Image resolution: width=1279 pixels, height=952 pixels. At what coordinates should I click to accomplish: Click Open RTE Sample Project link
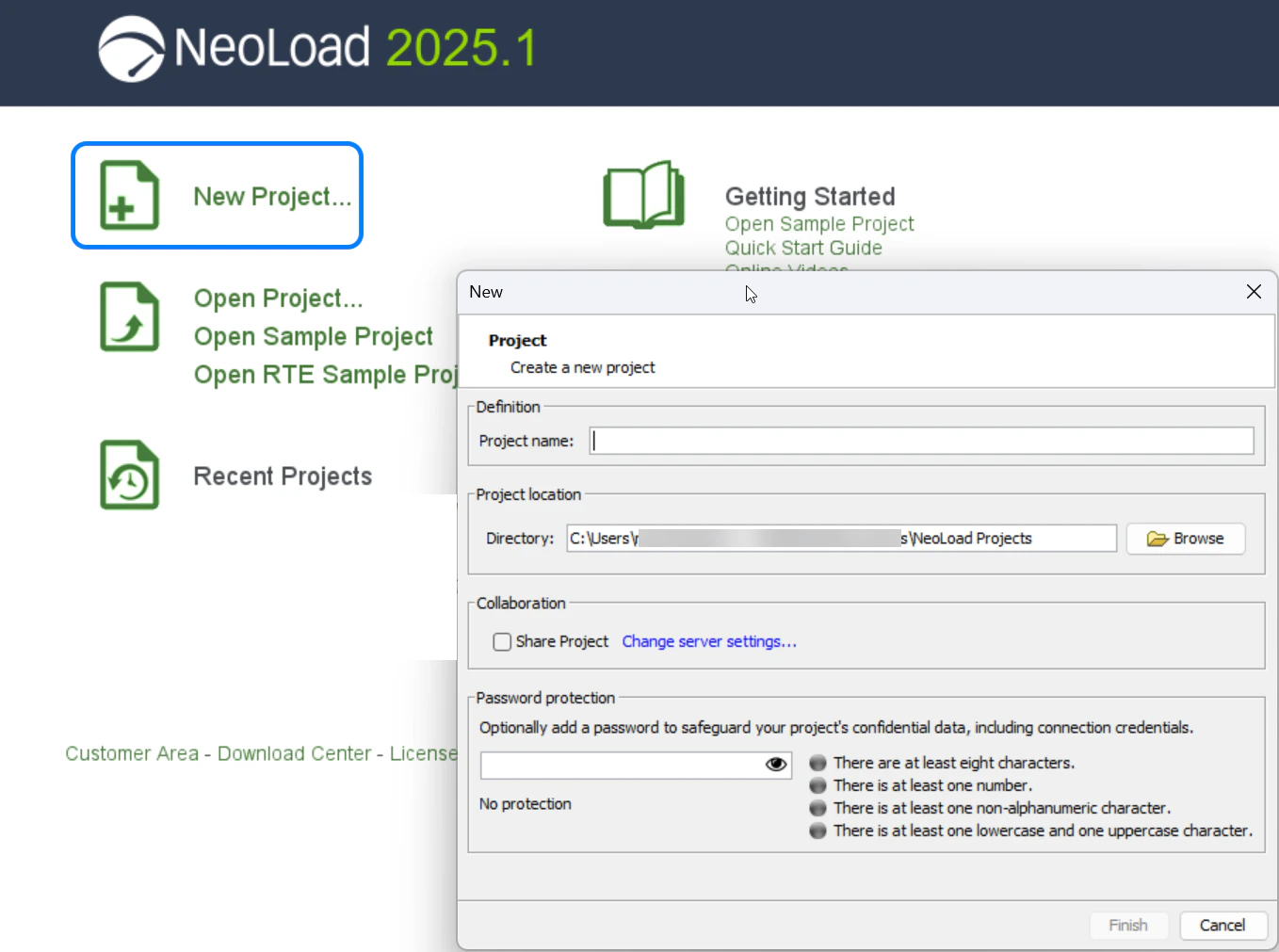tap(325, 375)
